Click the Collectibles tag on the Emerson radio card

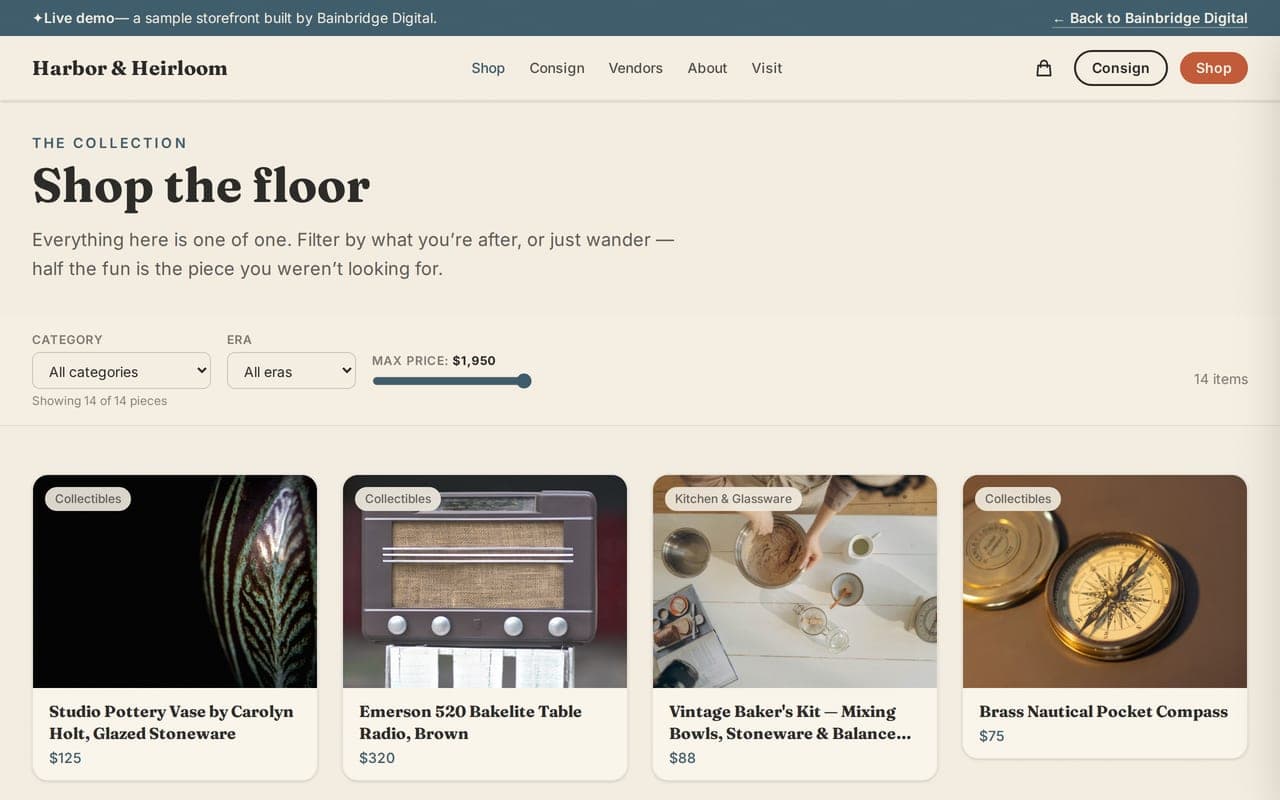click(398, 499)
